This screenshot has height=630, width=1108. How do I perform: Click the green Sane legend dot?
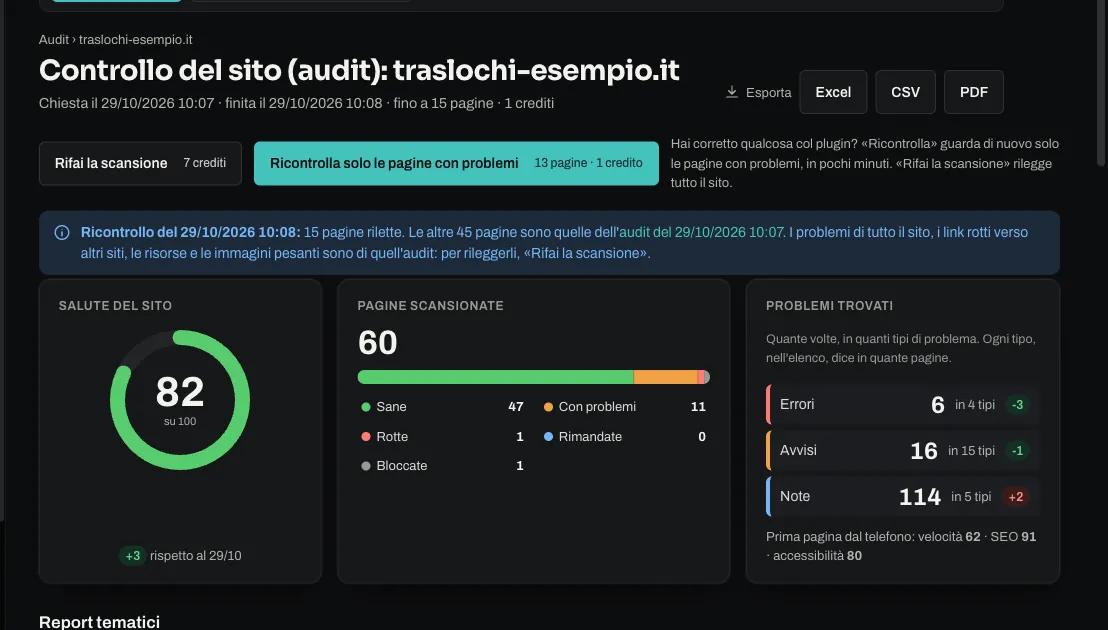[366, 407]
